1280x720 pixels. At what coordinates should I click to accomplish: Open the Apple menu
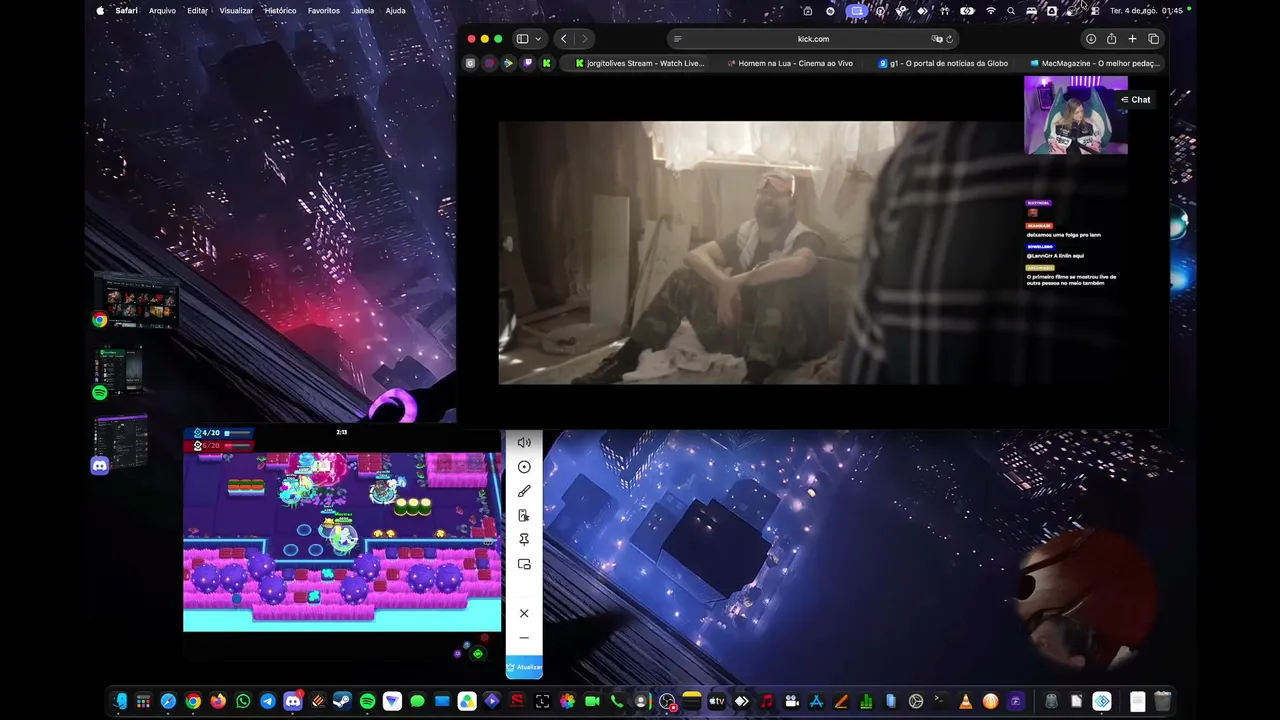point(100,10)
